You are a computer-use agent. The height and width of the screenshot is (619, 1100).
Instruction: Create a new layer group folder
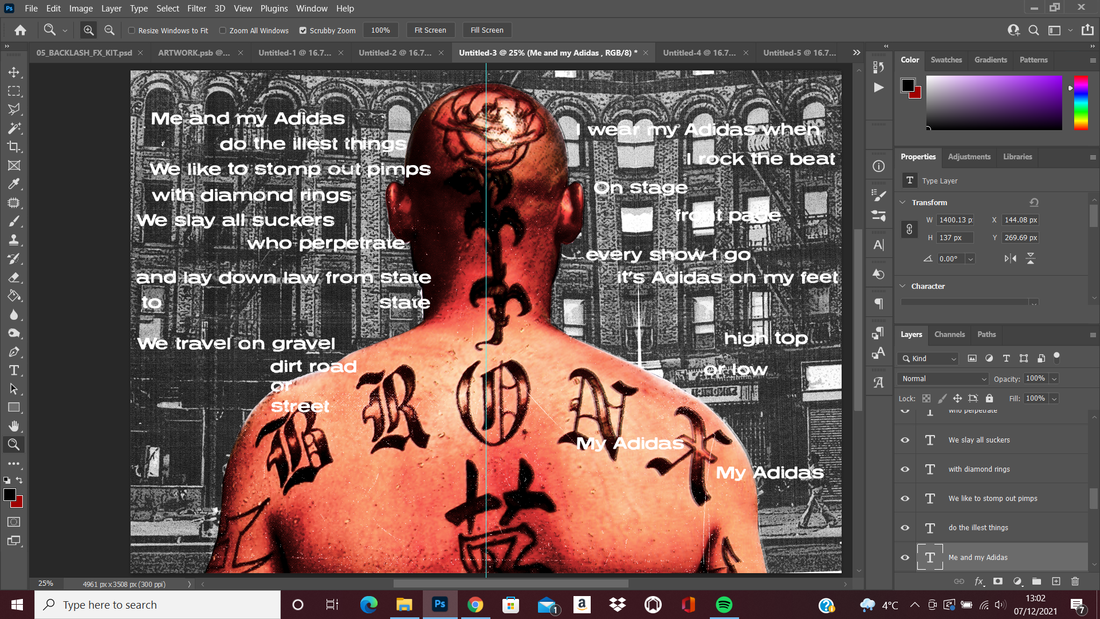(x=1036, y=581)
